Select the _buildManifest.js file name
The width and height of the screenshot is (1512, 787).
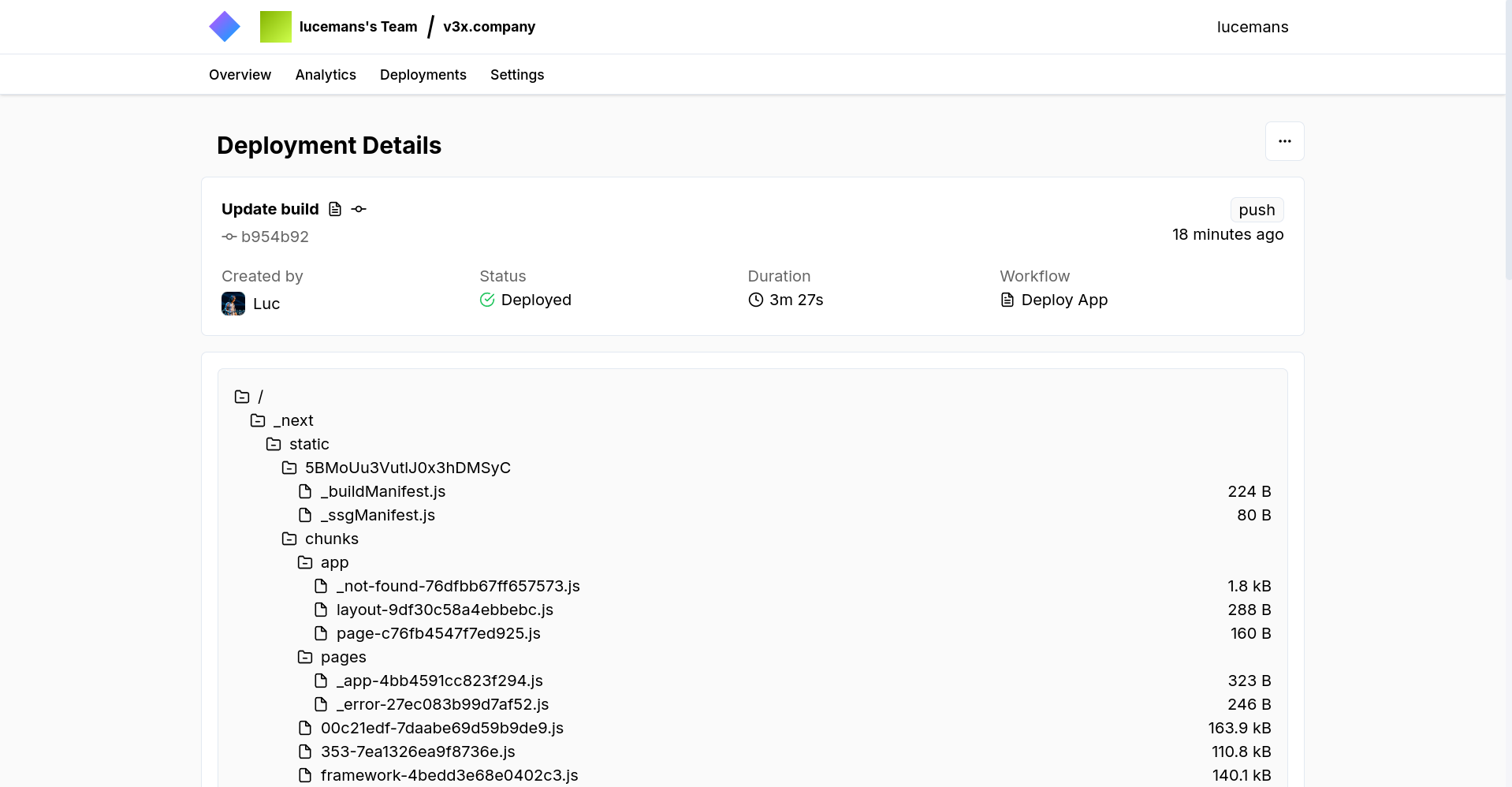click(383, 491)
